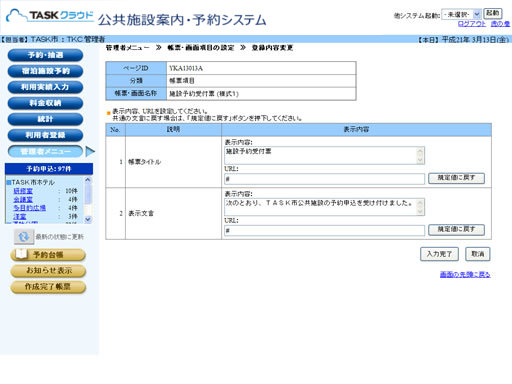The height and width of the screenshot is (384, 512).
Task: Click the 会議室 link
Action: 23,199
